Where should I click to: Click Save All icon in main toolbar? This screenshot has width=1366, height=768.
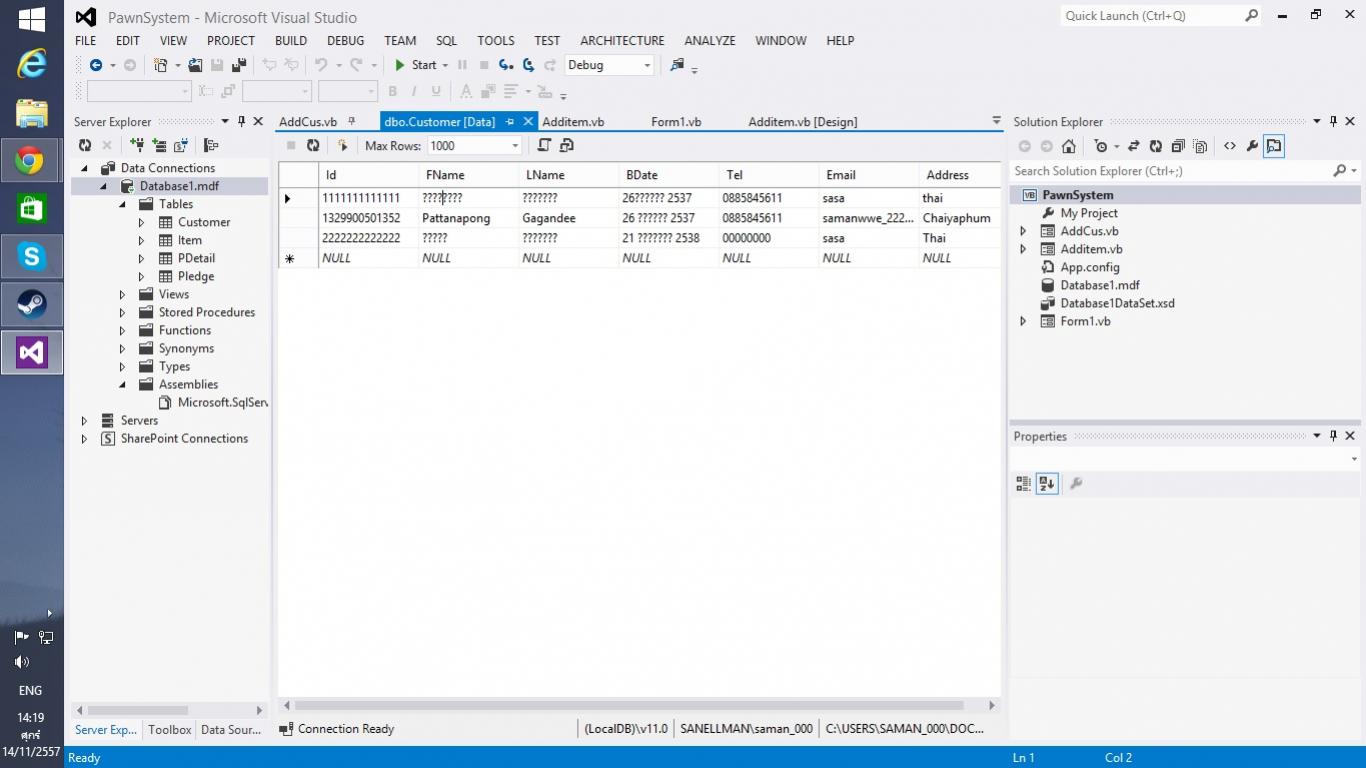[238, 65]
